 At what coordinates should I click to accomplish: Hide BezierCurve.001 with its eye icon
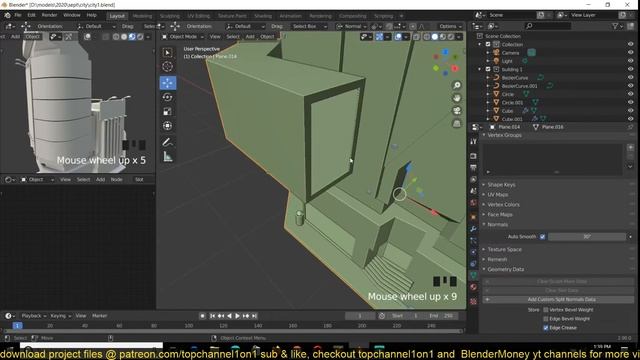click(x=631, y=86)
